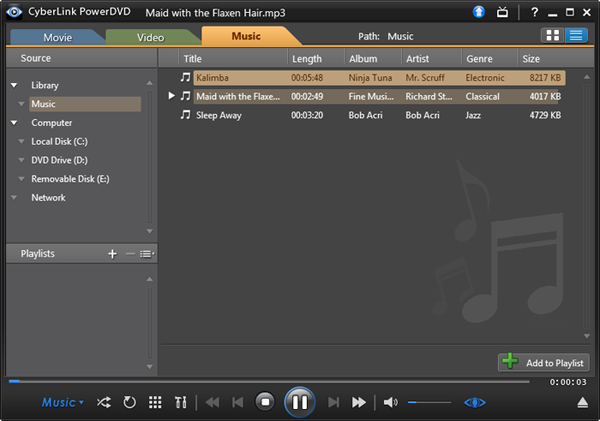Switch to list details view
Viewport: 600px width, 421px height.
576,36
